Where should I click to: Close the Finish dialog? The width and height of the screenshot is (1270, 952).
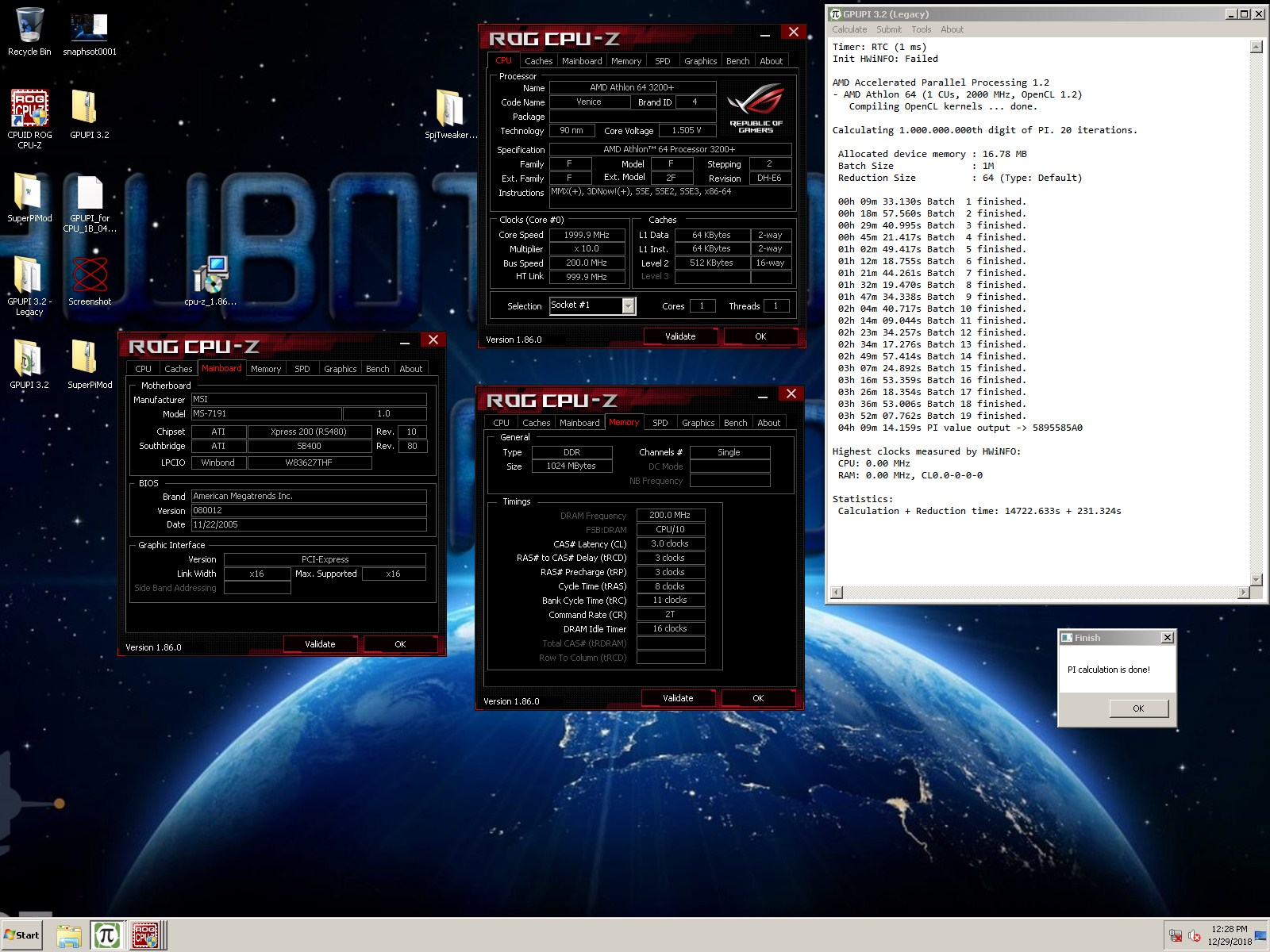[x=1167, y=638]
